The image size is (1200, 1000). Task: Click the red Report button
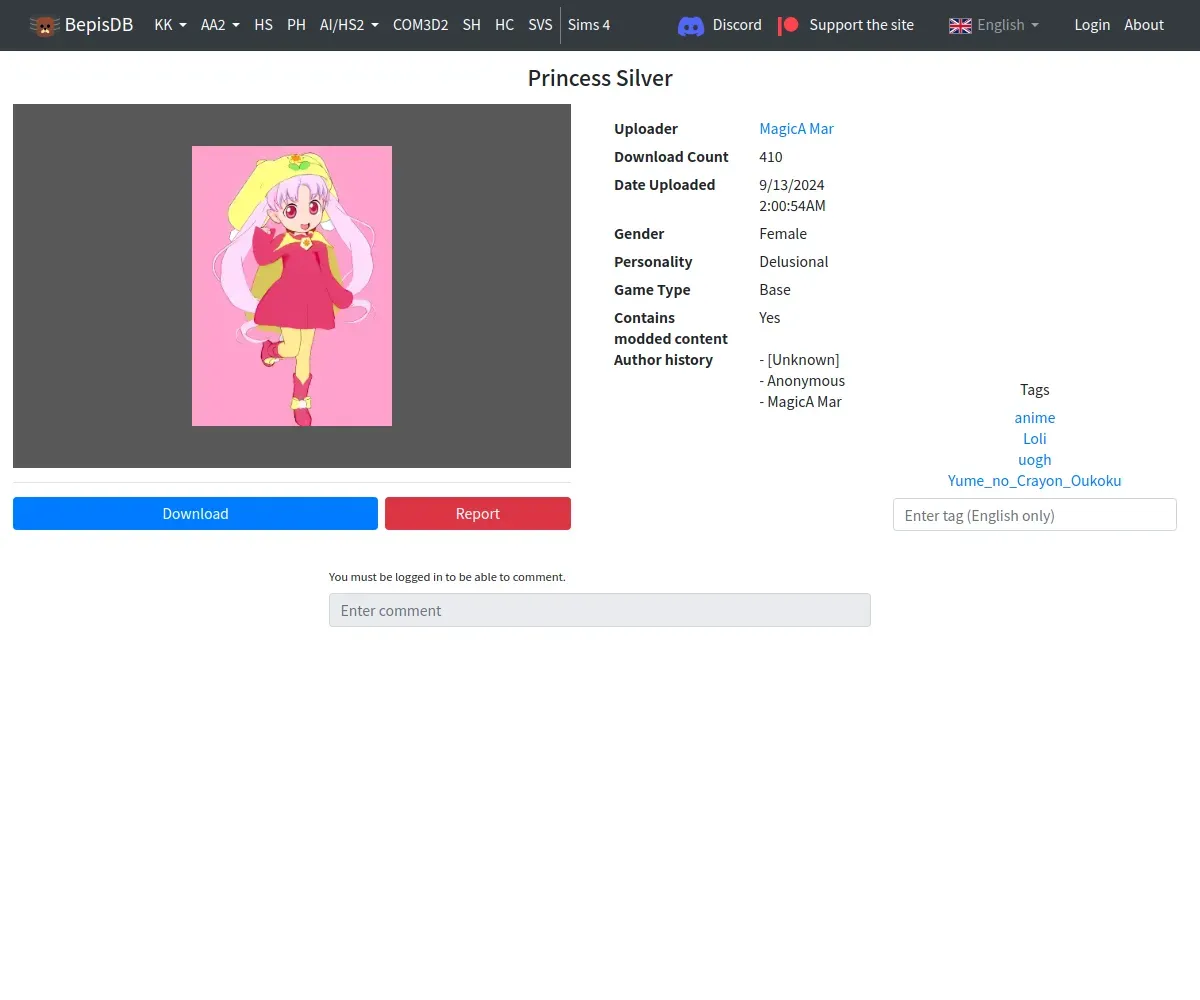478,513
